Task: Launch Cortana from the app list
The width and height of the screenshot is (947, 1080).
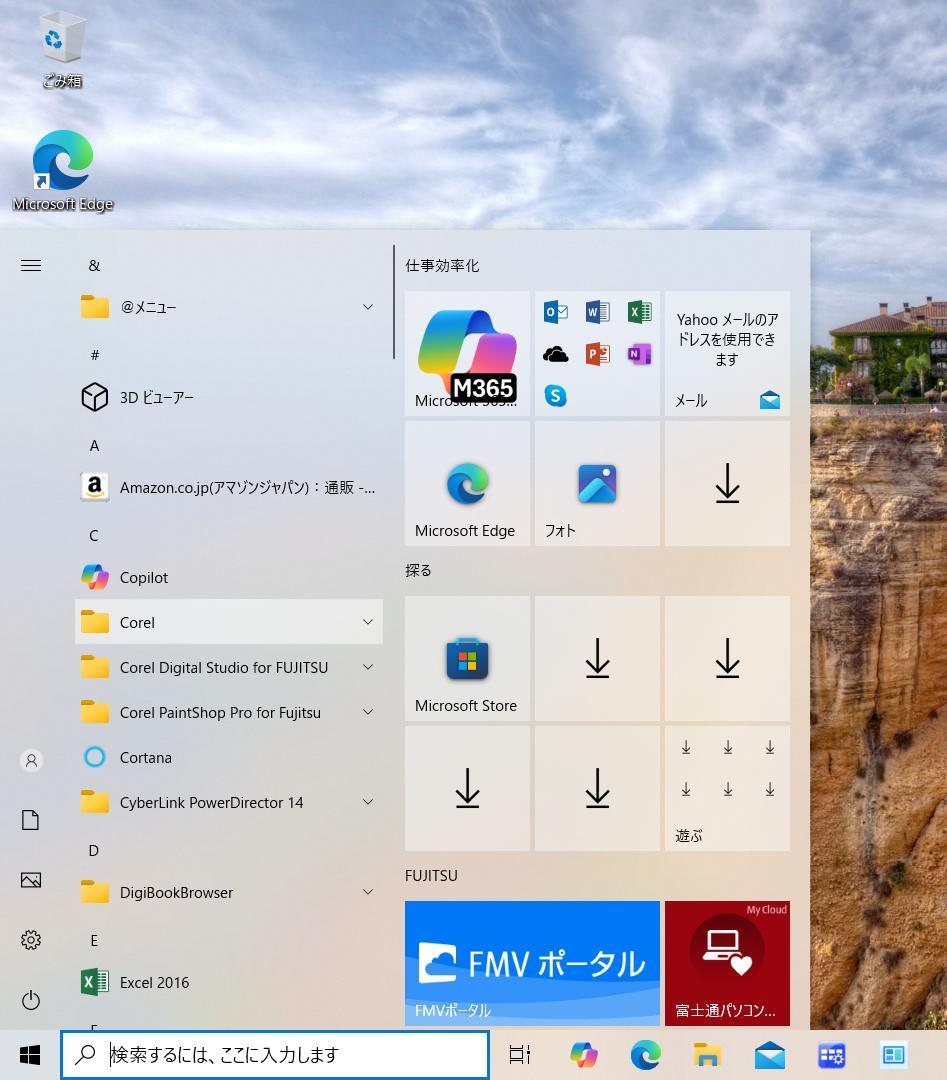Action: (x=229, y=758)
